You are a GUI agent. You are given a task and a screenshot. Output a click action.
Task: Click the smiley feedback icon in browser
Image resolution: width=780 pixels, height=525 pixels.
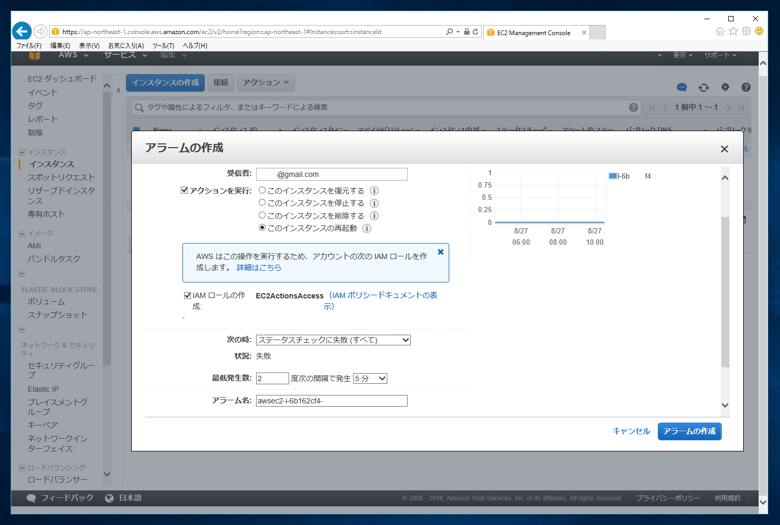point(759,31)
